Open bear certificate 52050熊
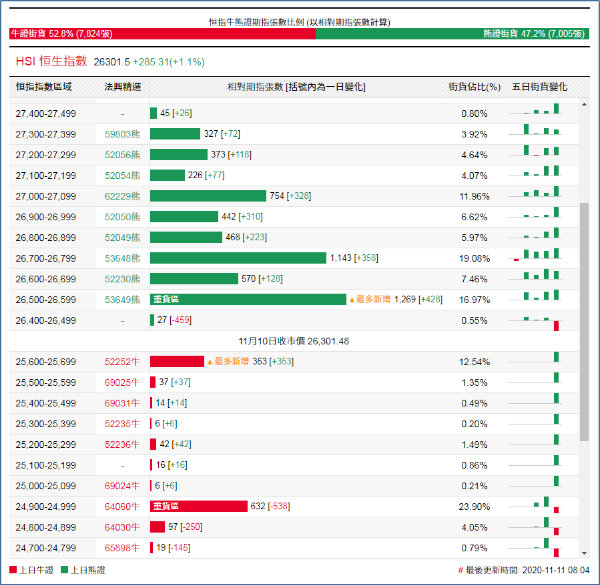 (x=122, y=217)
